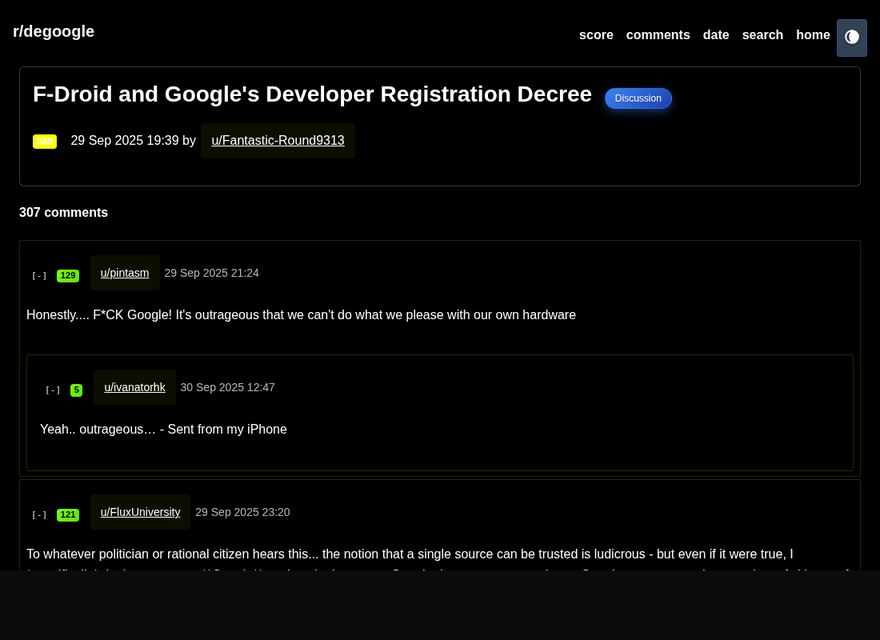880x640 pixels.
Task: Go to home via navigation link
Action: point(813,35)
